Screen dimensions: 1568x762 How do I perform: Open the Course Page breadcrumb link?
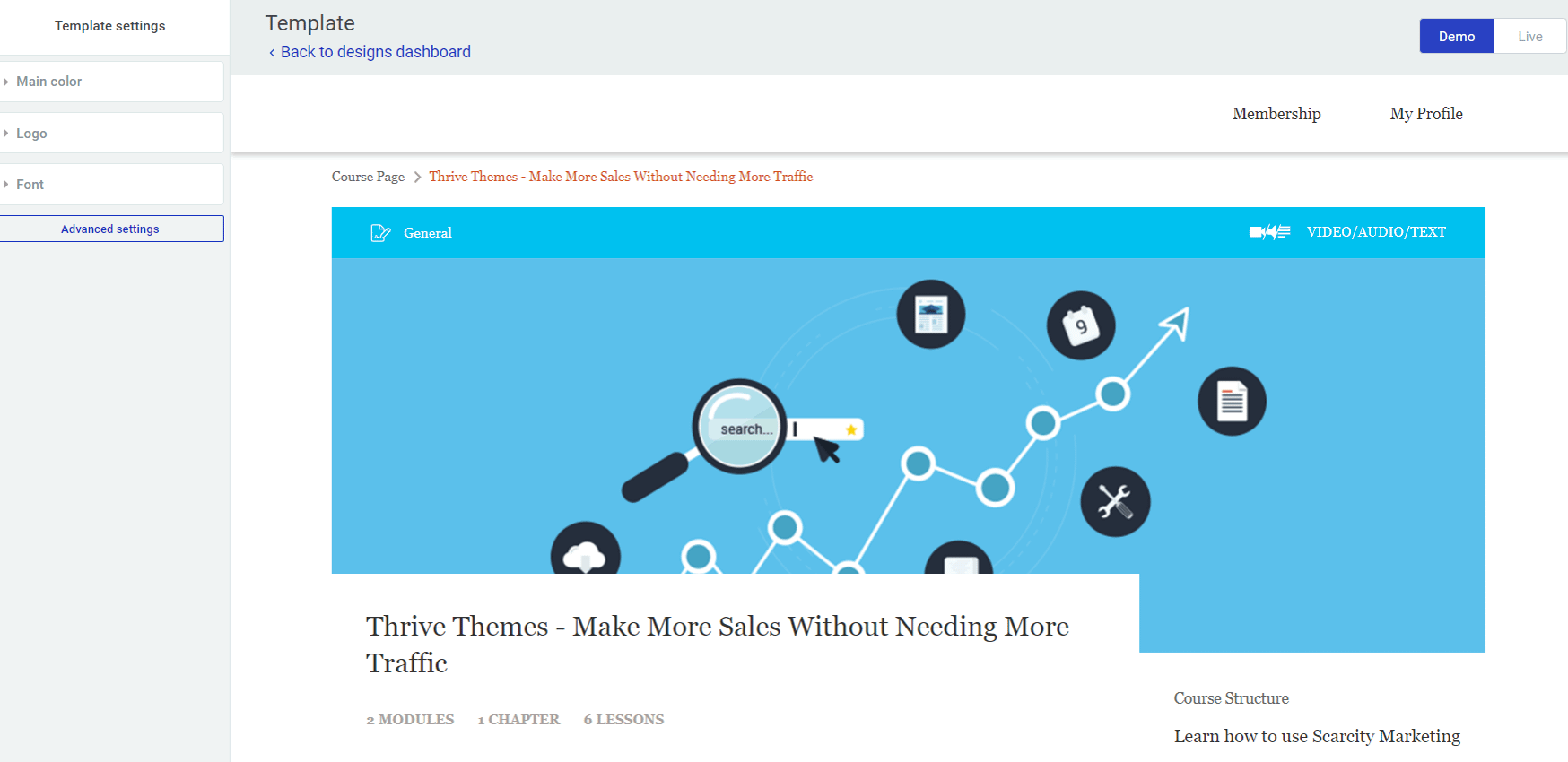click(x=368, y=177)
